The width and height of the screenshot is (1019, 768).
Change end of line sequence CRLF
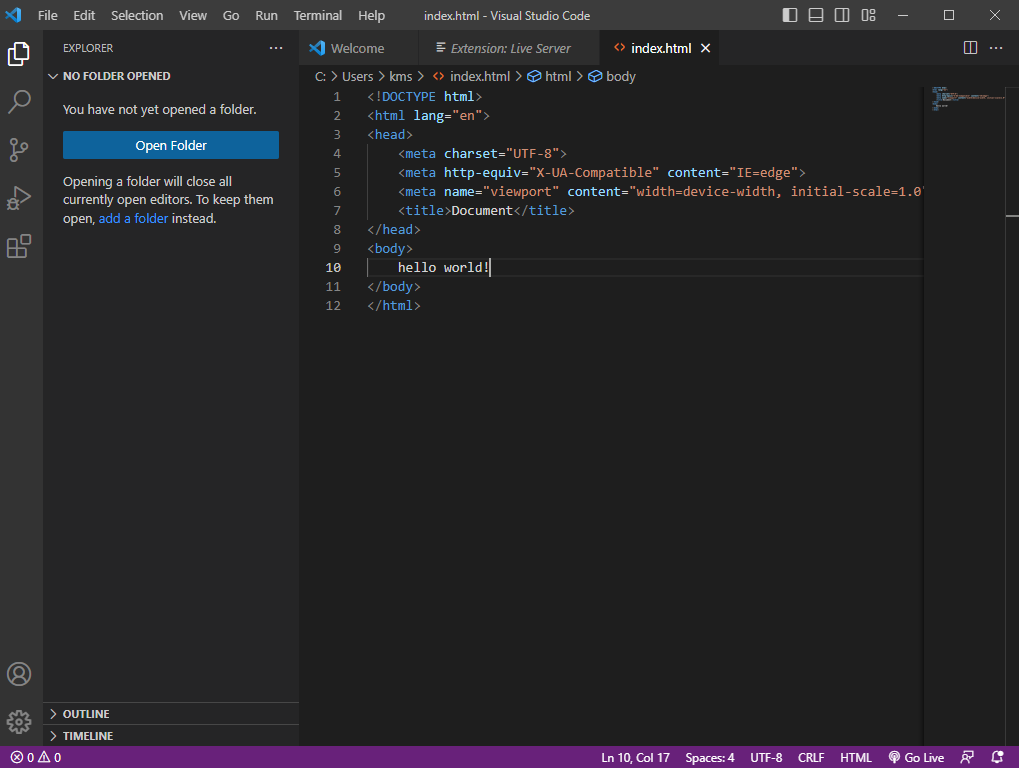(810, 757)
